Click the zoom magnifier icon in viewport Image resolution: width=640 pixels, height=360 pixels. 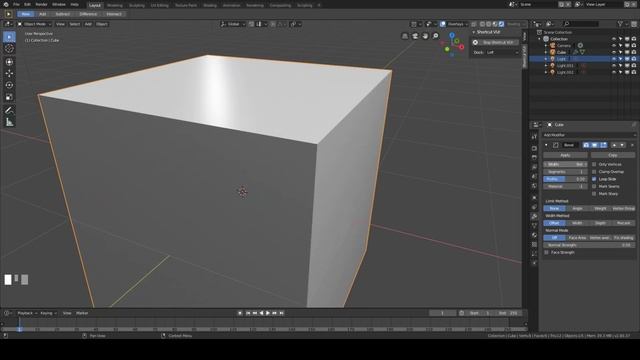(x=436, y=36)
